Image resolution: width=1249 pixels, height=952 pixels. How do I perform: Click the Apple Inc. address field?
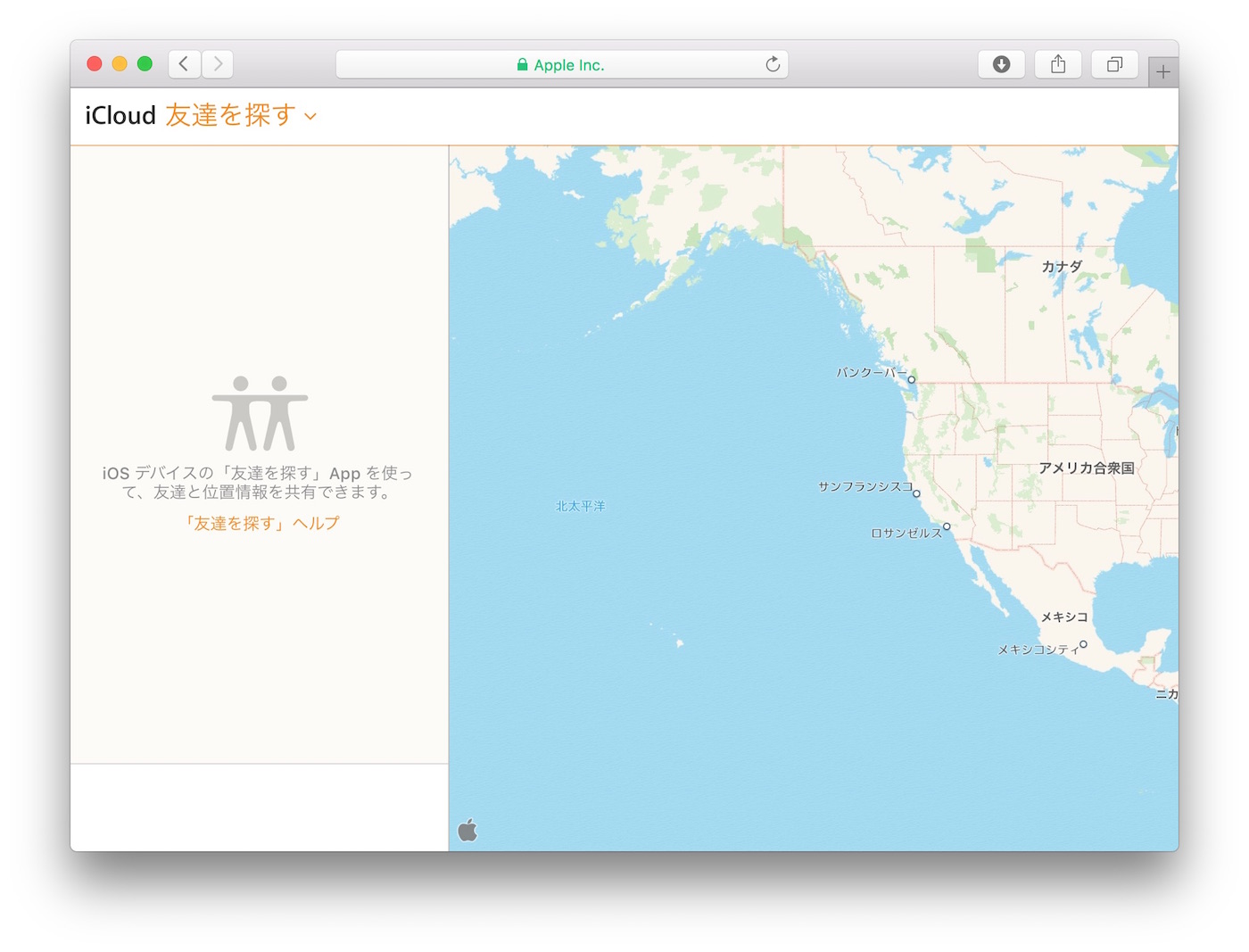[x=562, y=64]
